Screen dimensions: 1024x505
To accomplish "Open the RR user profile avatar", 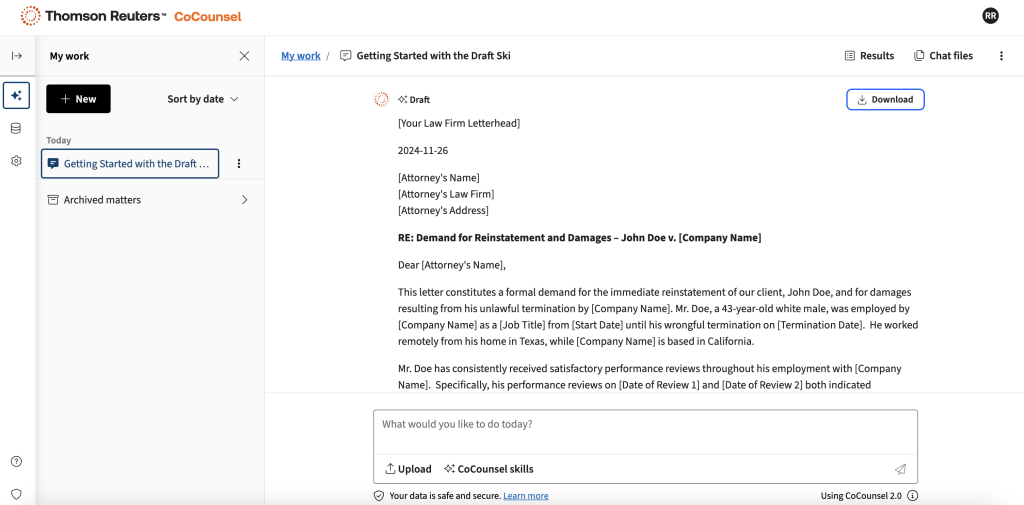I will point(990,16).
